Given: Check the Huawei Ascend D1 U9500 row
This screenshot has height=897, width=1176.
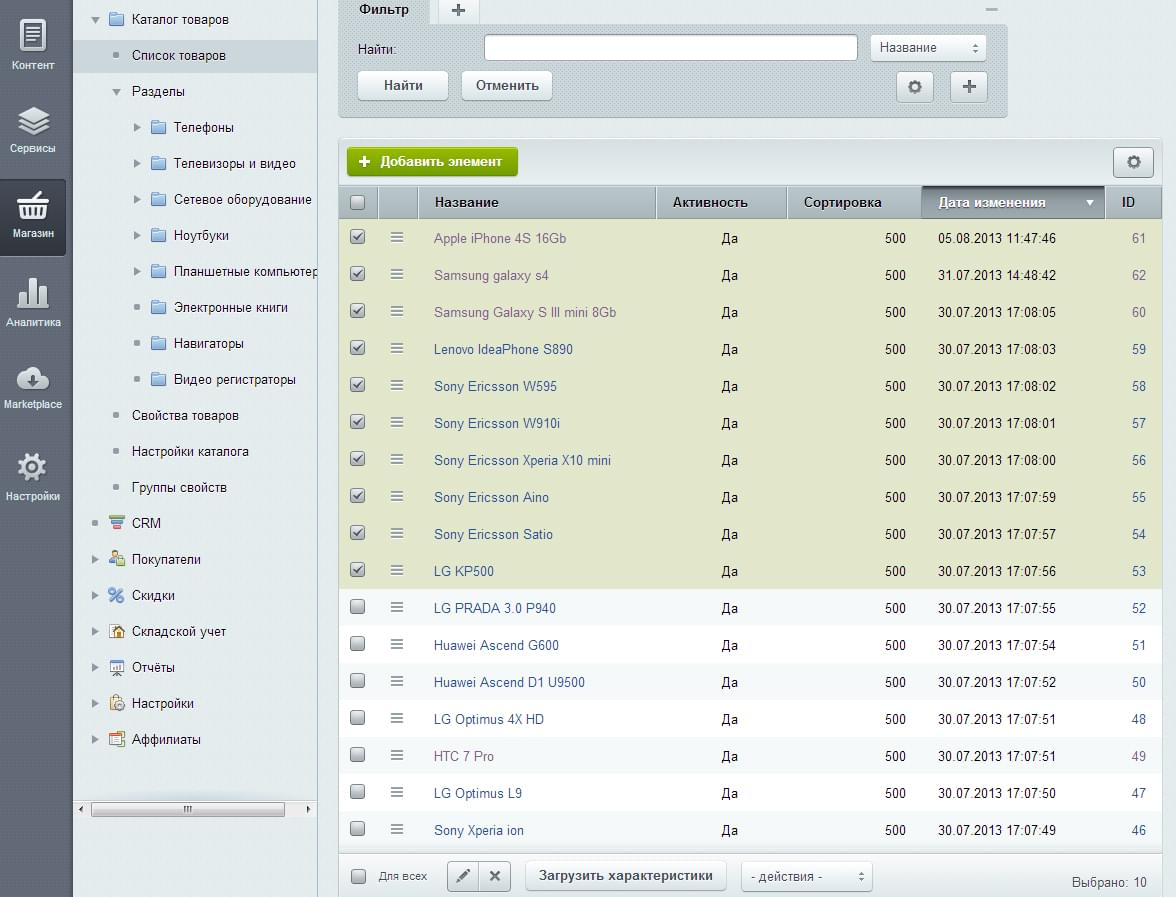Looking at the screenshot, I should [358, 680].
